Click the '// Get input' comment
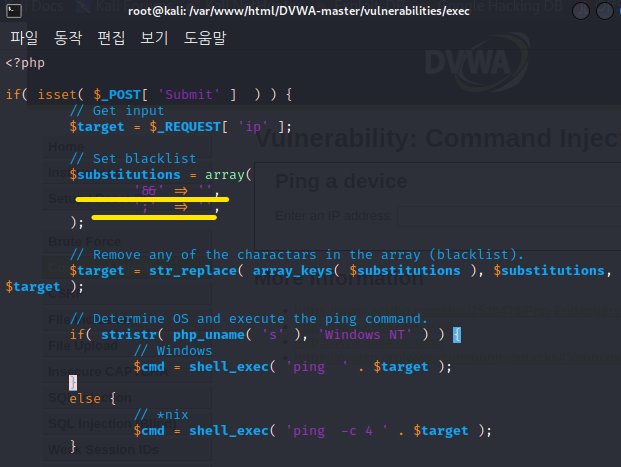This screenshot has width=621, height=467. point(117,111)
